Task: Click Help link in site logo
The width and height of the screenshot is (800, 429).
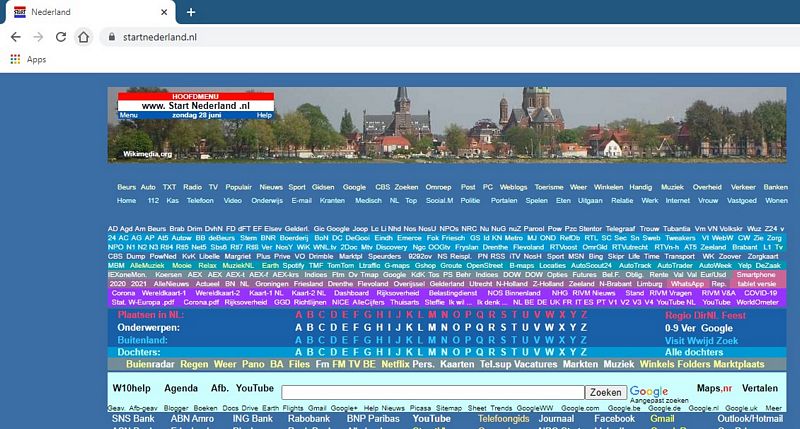Action: click(x=264, y=115)
